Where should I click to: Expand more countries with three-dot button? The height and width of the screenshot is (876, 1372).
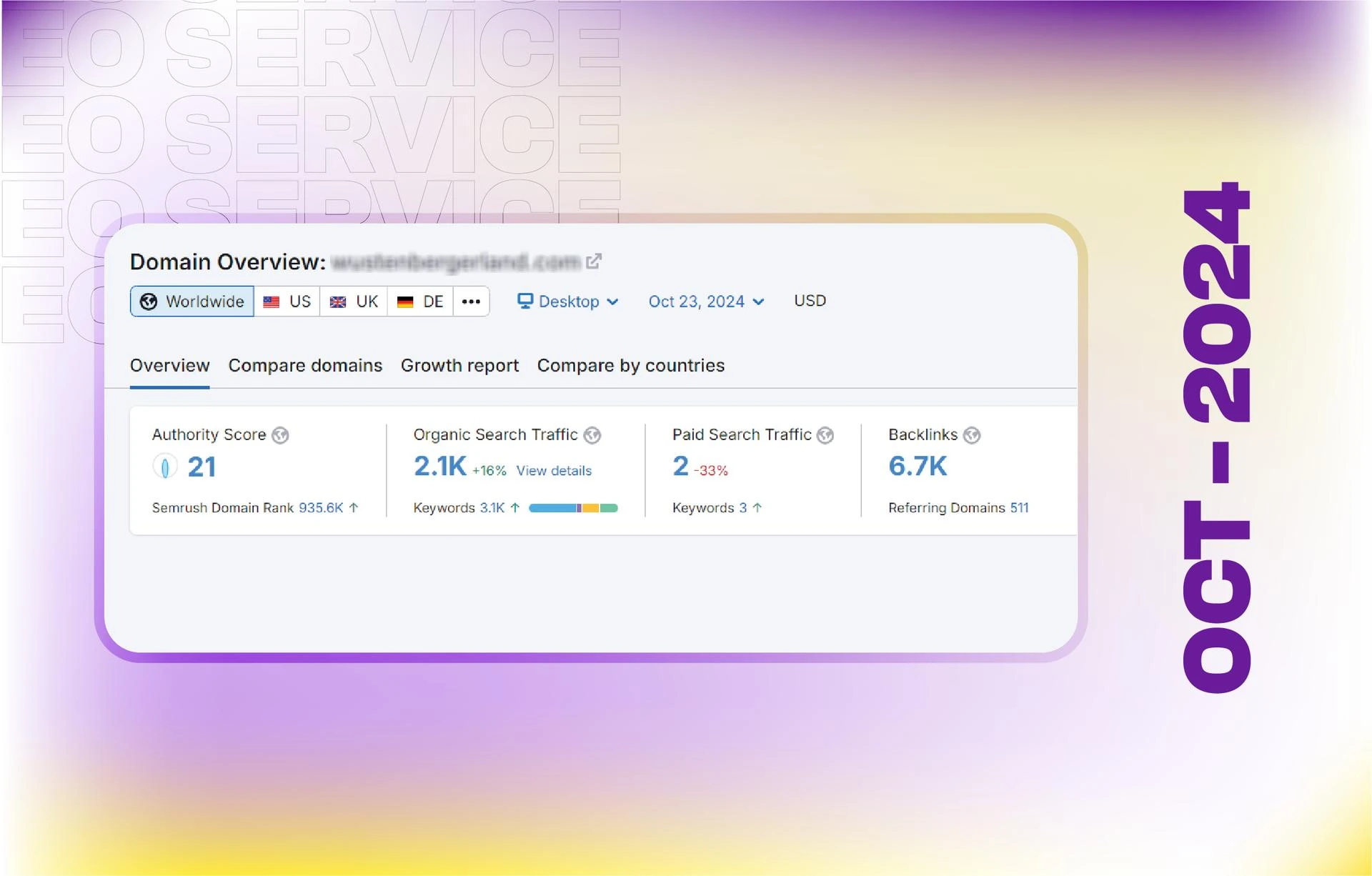tap(471, 302)
